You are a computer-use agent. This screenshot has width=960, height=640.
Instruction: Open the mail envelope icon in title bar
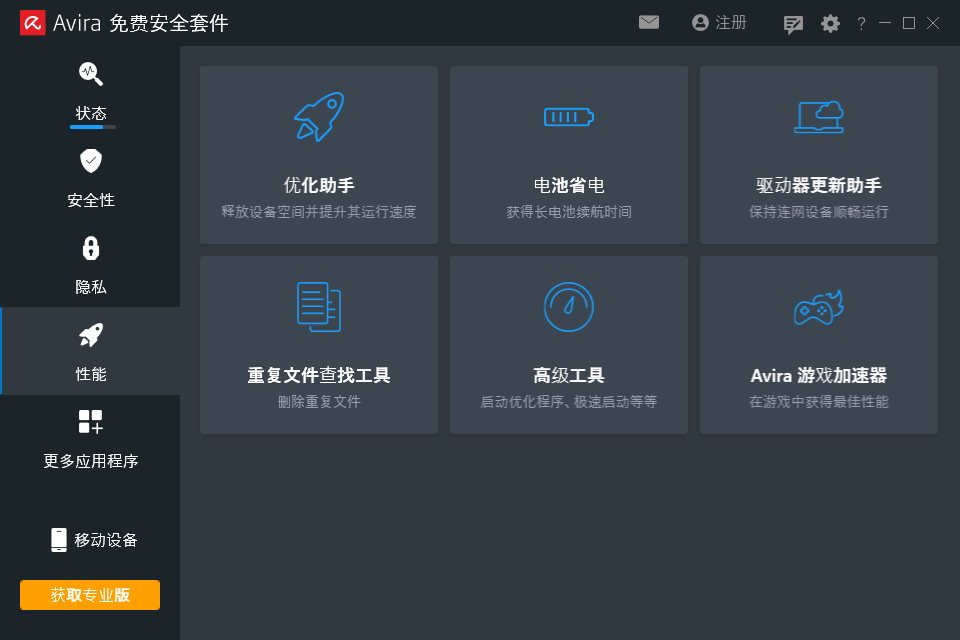click(648, 23)
